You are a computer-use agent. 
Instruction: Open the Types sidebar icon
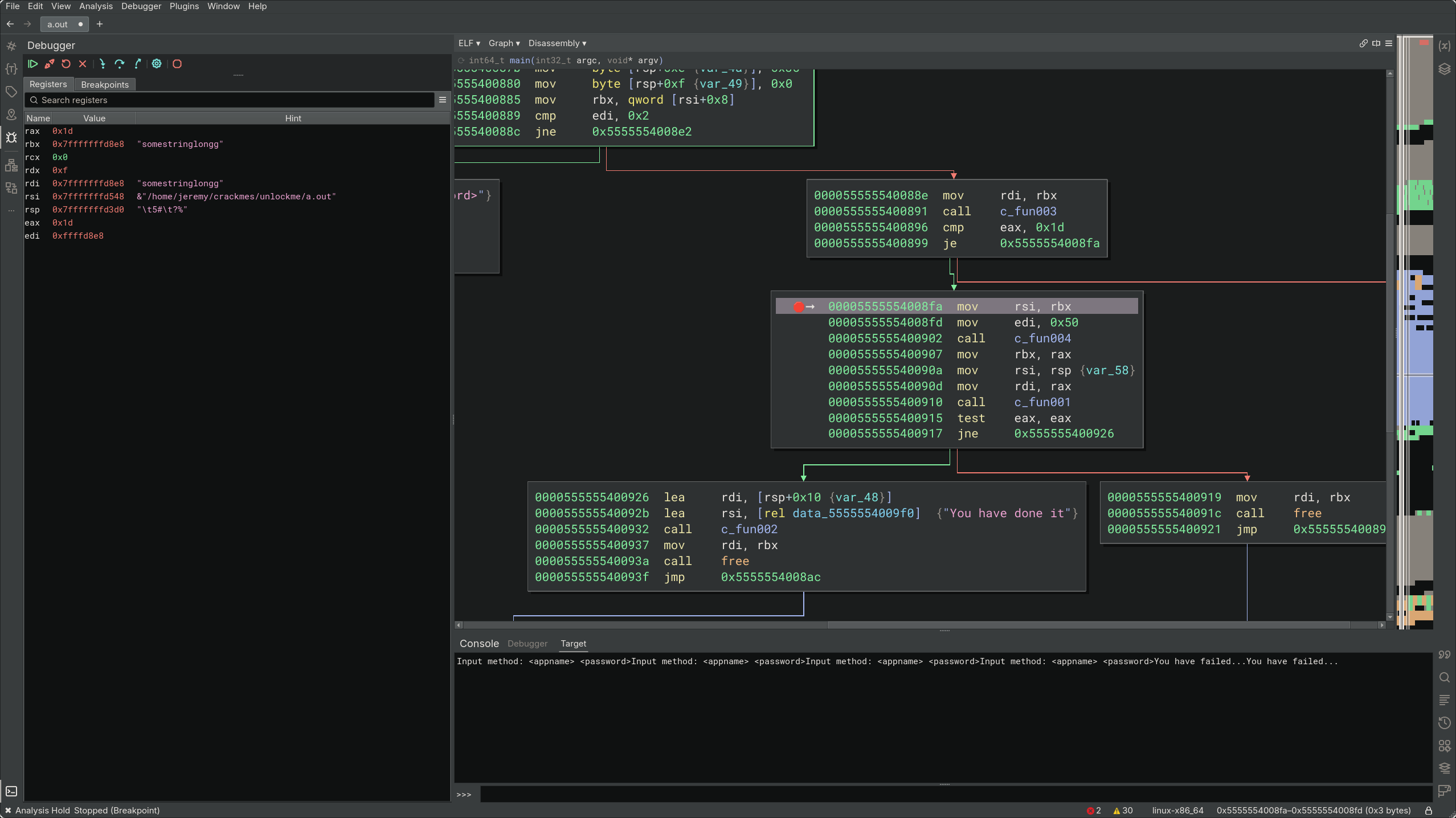11,69
